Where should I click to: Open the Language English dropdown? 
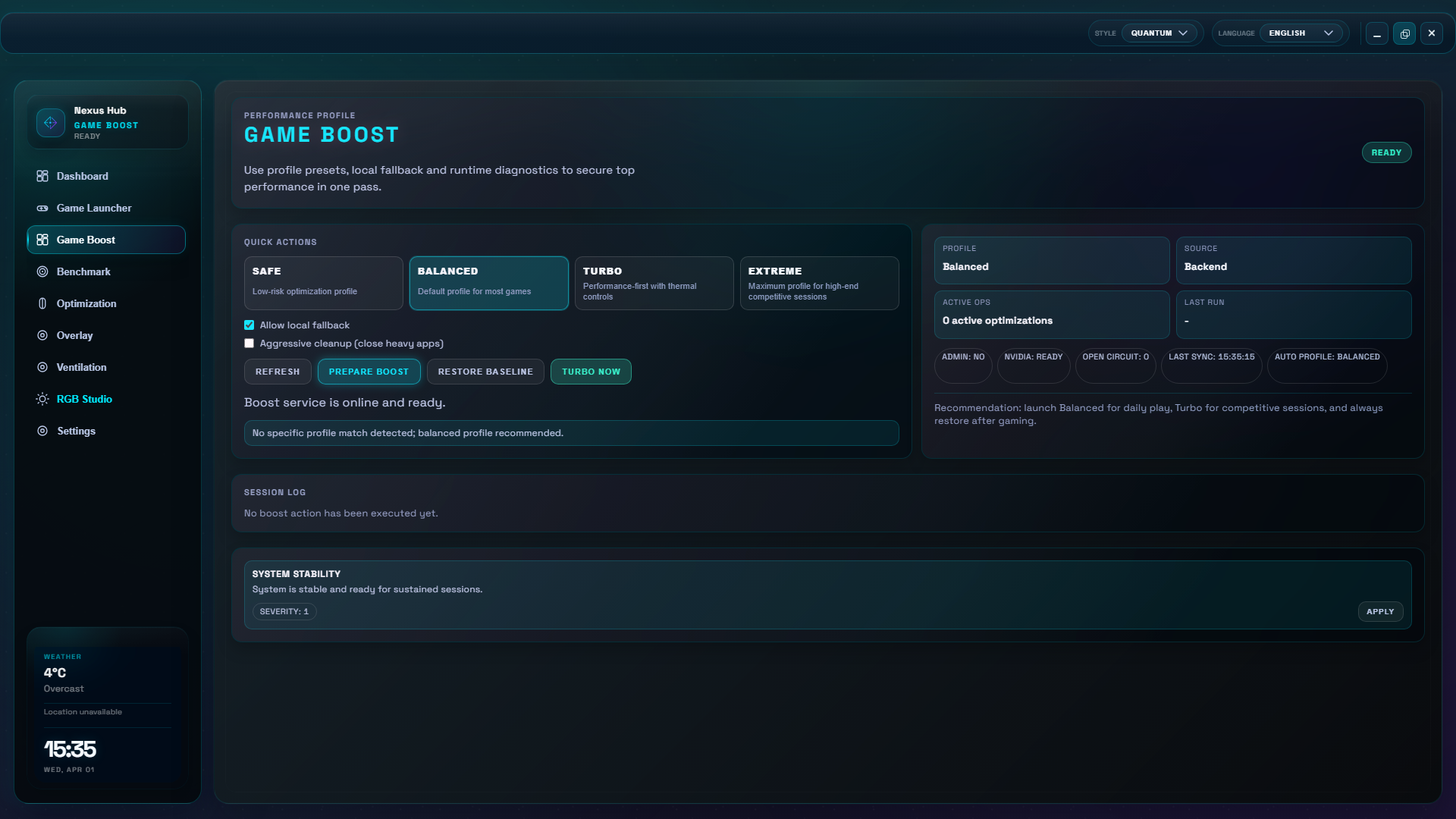tap(1301, 33)
